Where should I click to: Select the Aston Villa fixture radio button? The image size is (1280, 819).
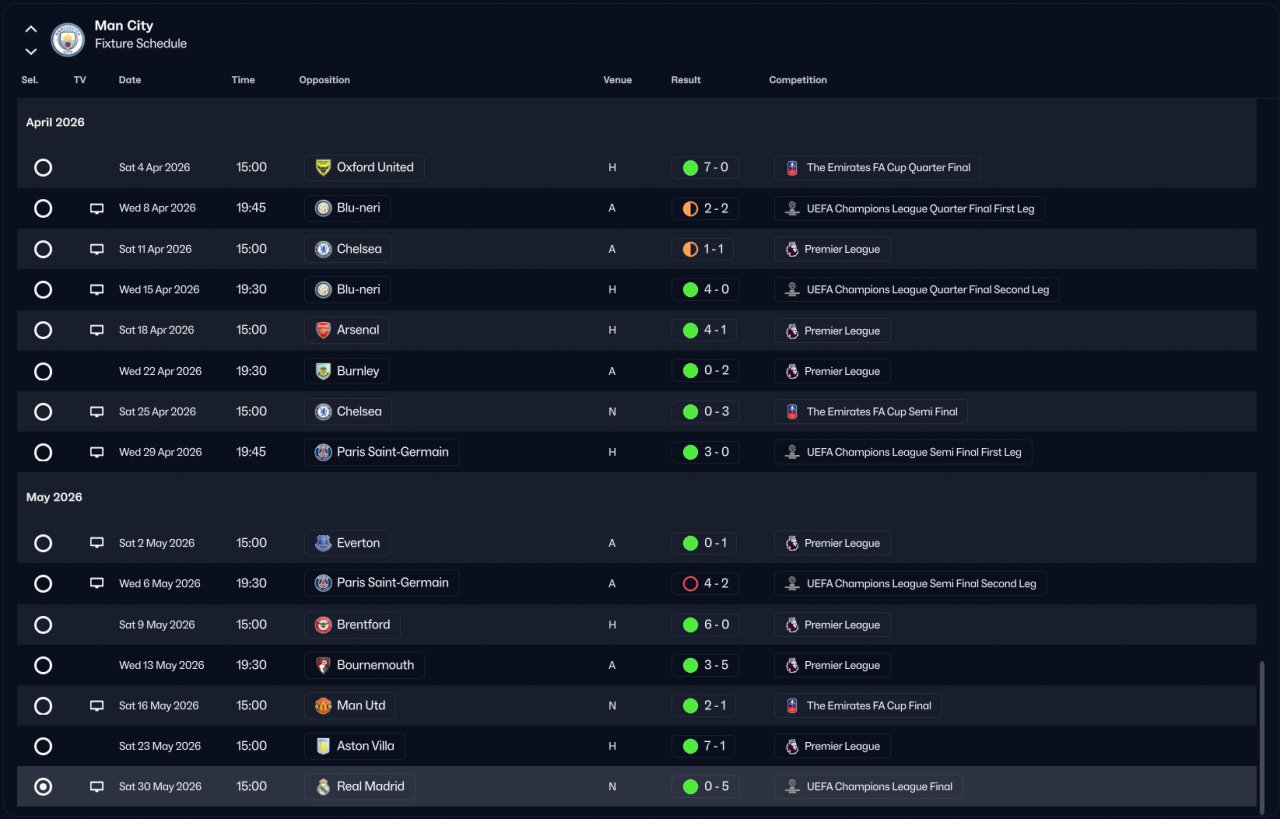(43, 746)
